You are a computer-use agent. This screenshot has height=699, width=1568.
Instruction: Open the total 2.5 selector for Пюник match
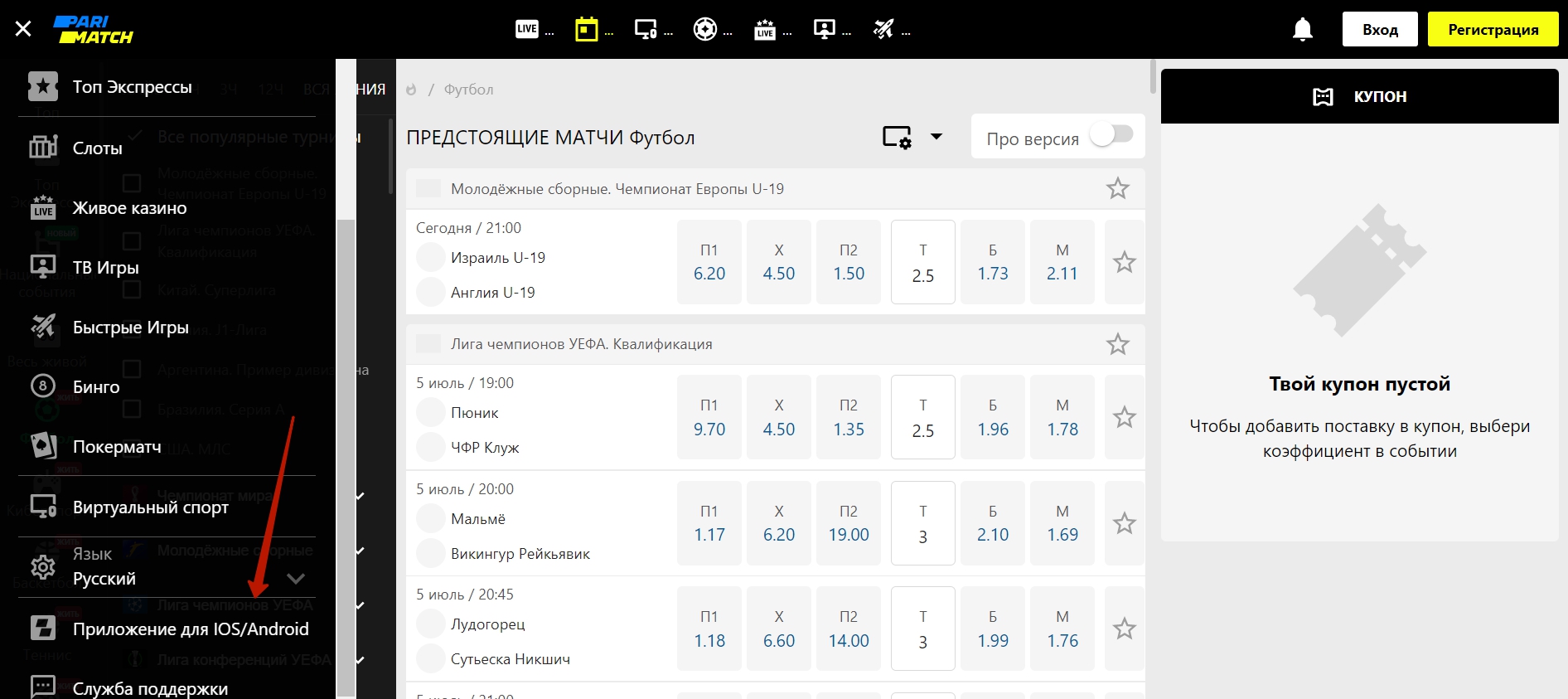point(922,417)
